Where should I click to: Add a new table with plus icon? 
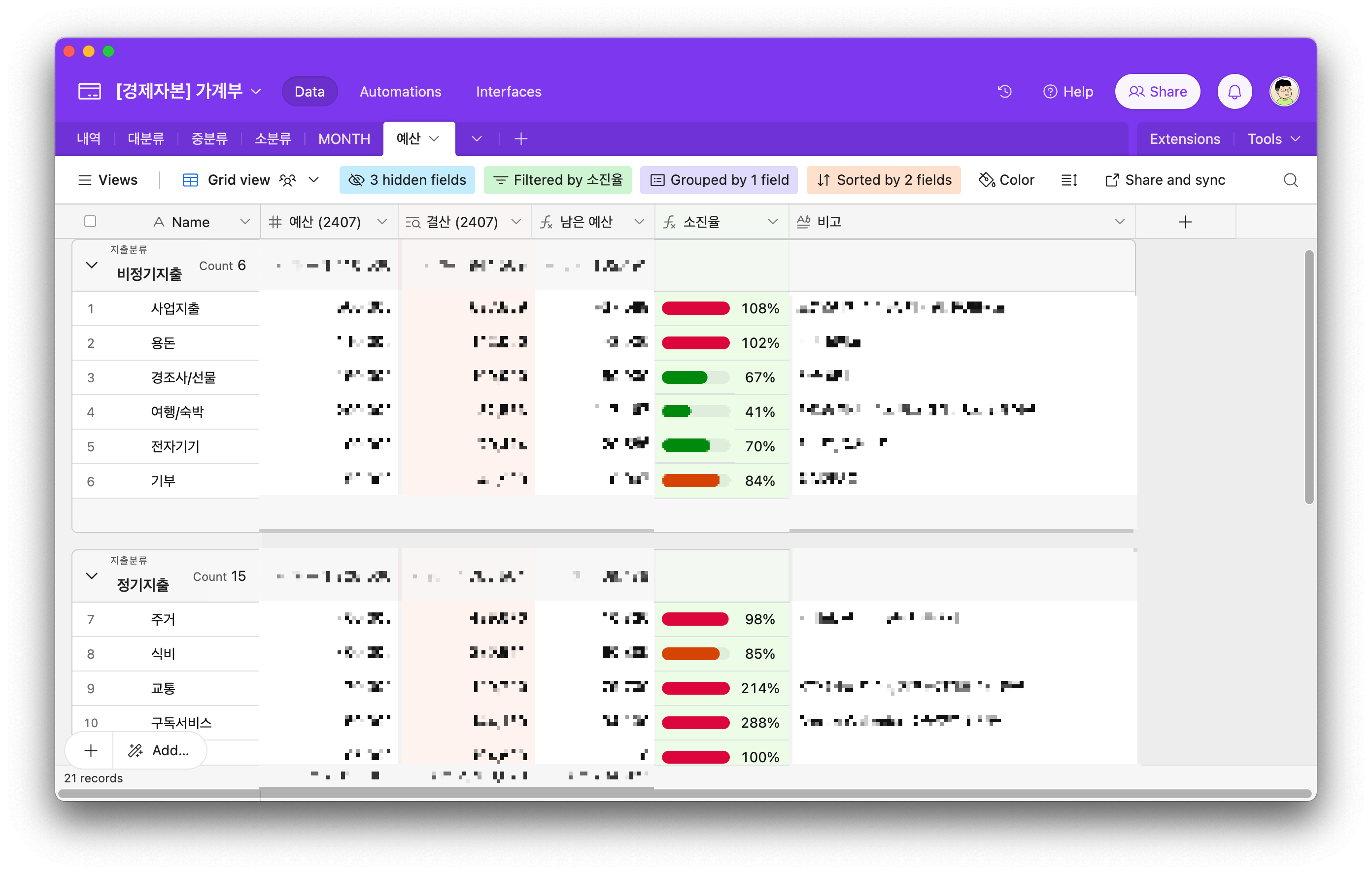[x=520, y=138]
